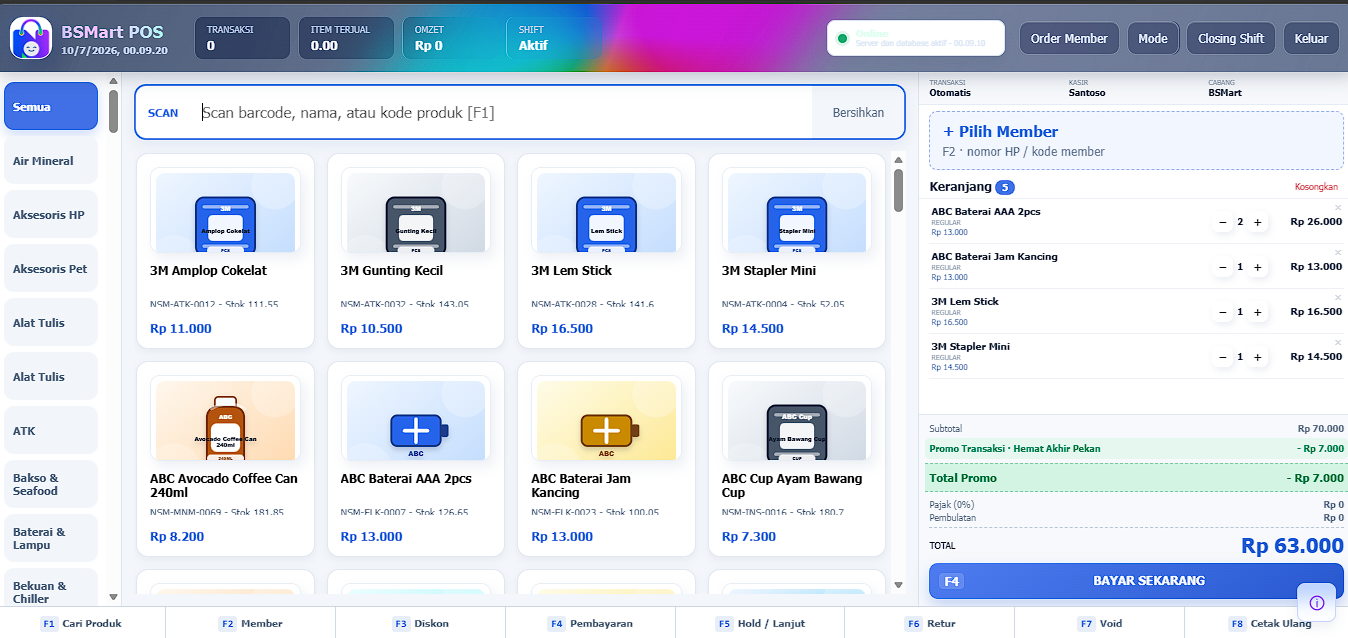Decrease quantity of ABC Baterai Jam Kancing
Image resolution: width=1348 pixels, height=638 pixels.
click(1222, 267)
